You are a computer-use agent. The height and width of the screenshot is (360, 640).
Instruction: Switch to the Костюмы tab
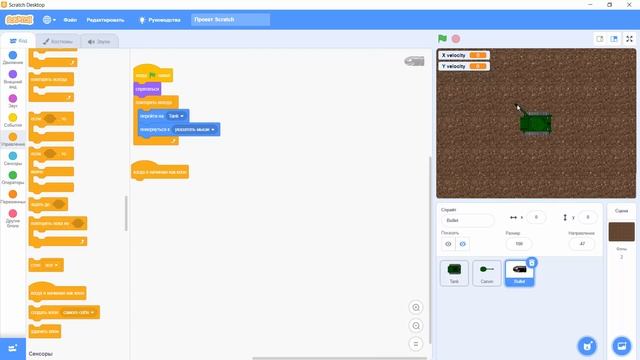(58, 41)
